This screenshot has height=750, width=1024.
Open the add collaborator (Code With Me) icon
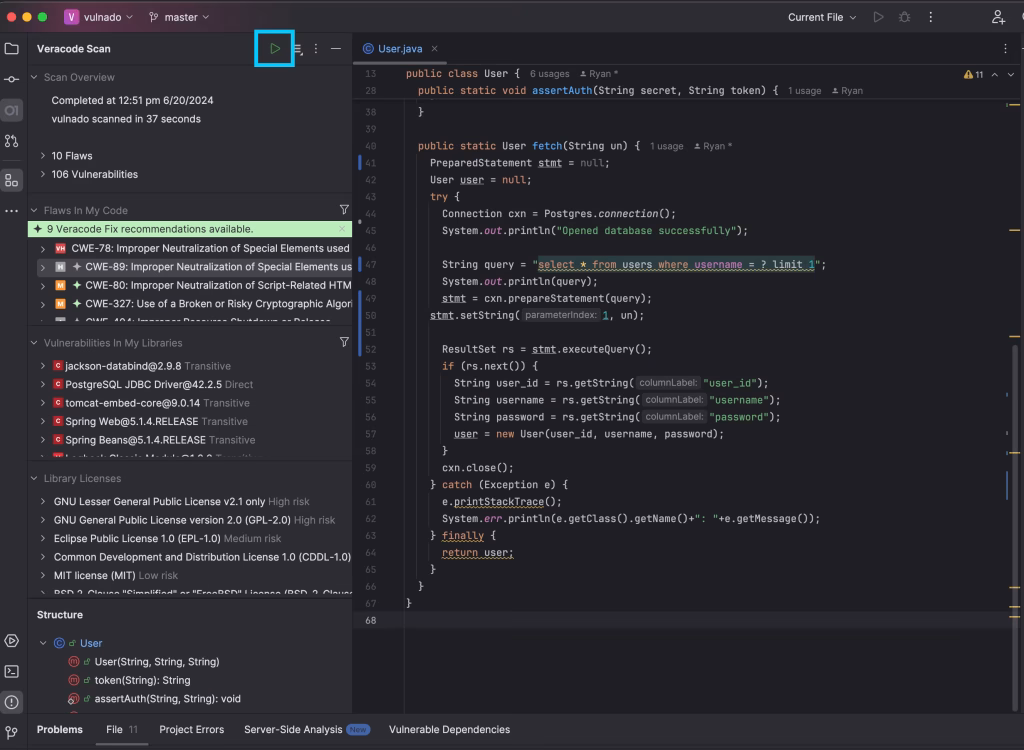click(998, 17)
